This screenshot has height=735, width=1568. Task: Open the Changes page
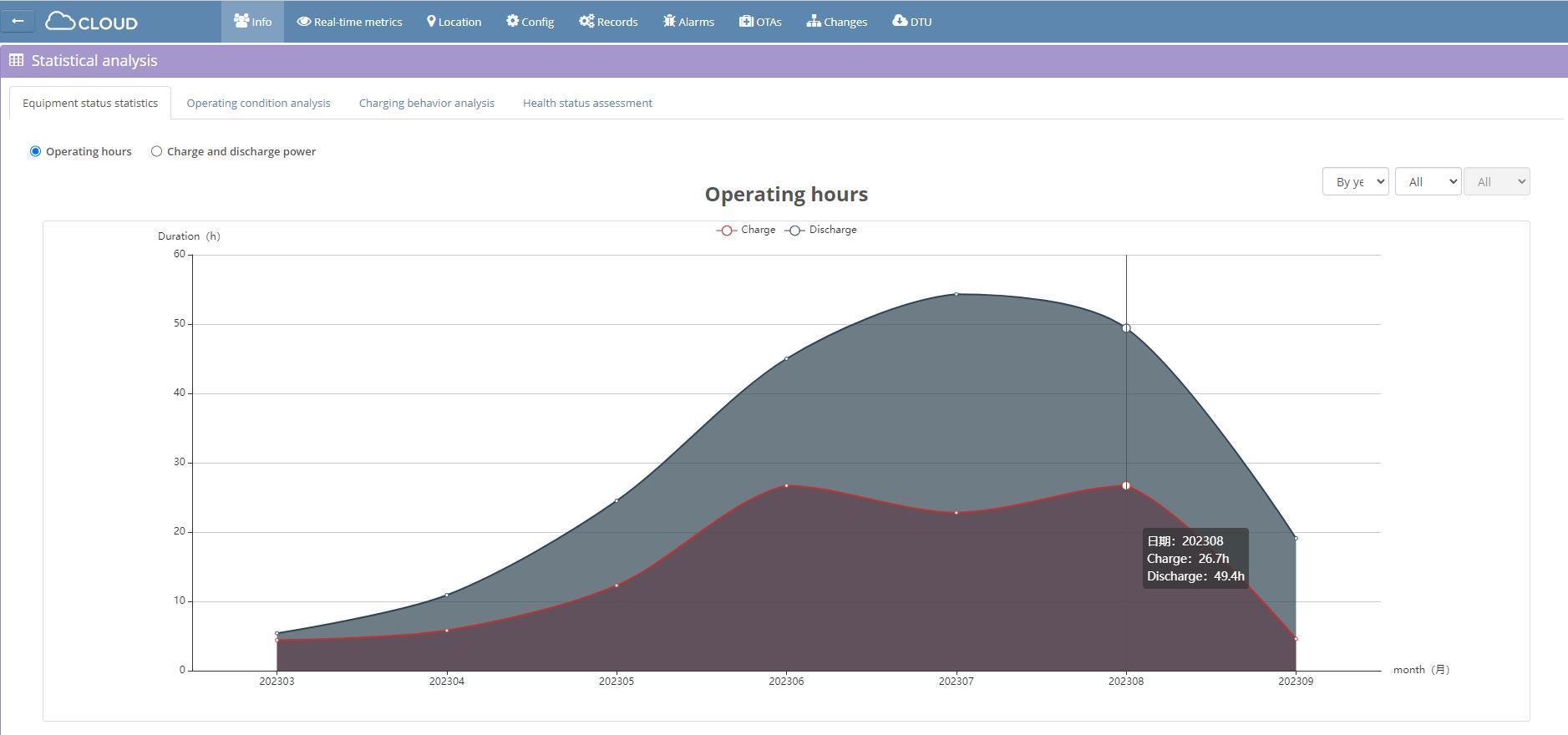pos(836,22)
